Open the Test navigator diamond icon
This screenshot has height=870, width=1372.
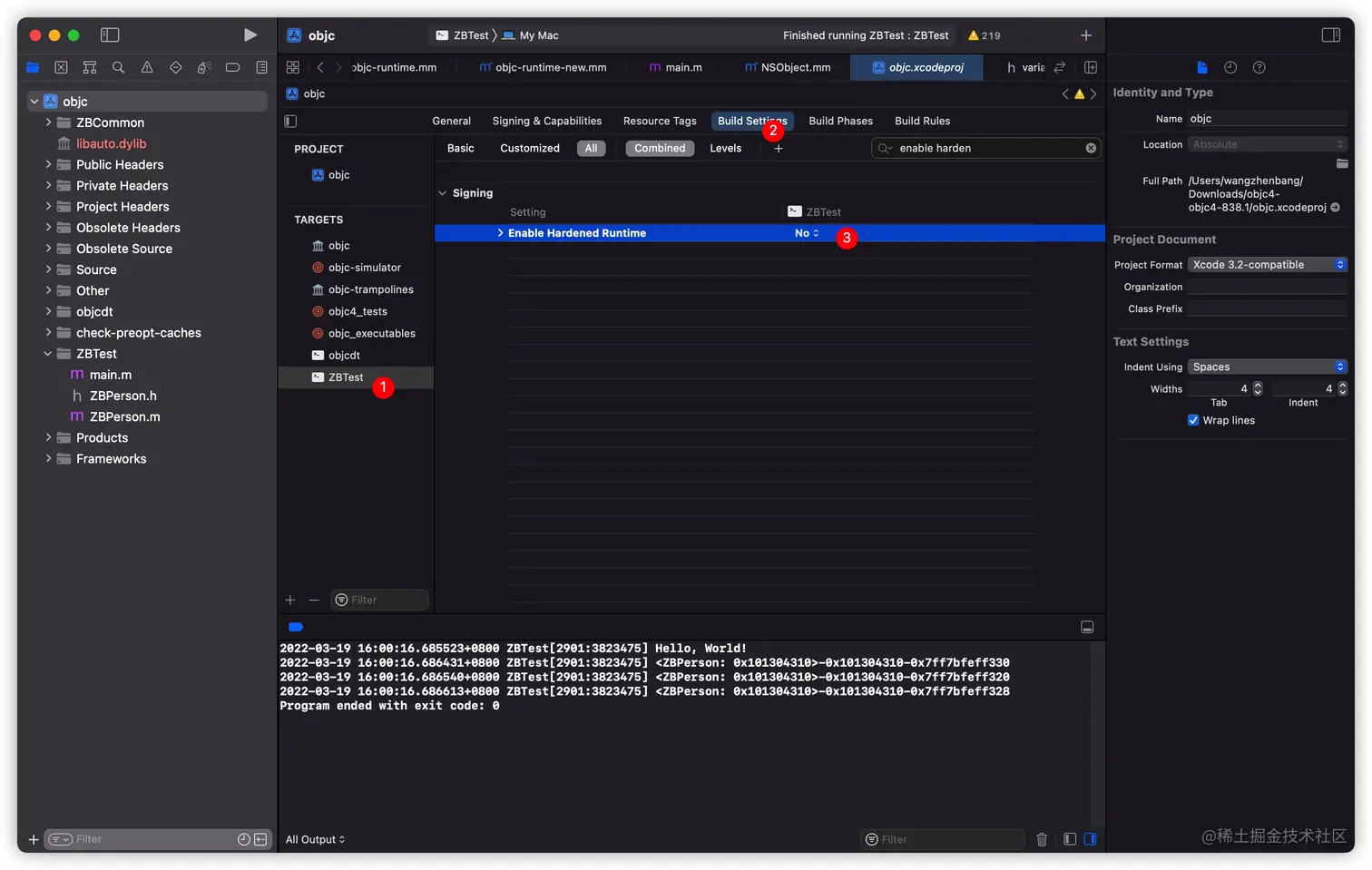click(x=176, y=67)
